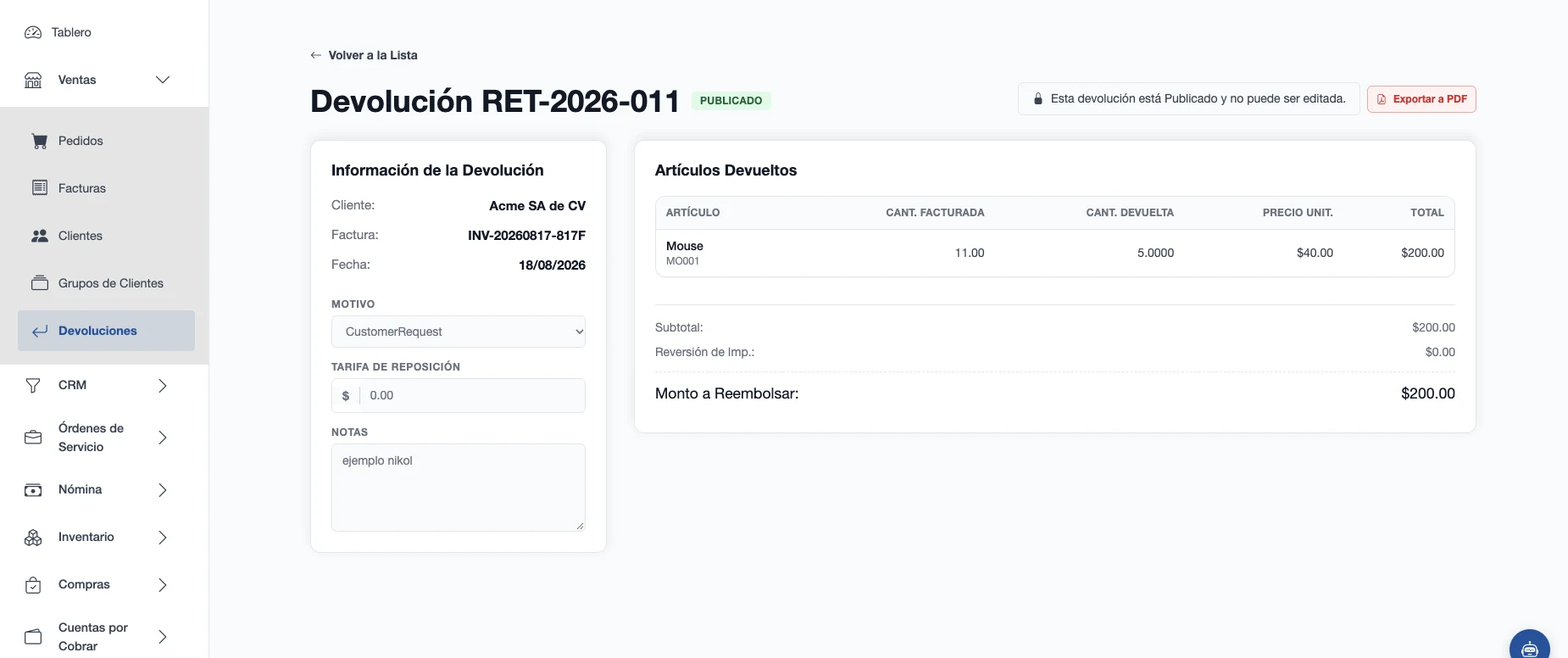1568x658 pixels.
Task: Expand the CRM submenu chevron
Action: (163, 386)
